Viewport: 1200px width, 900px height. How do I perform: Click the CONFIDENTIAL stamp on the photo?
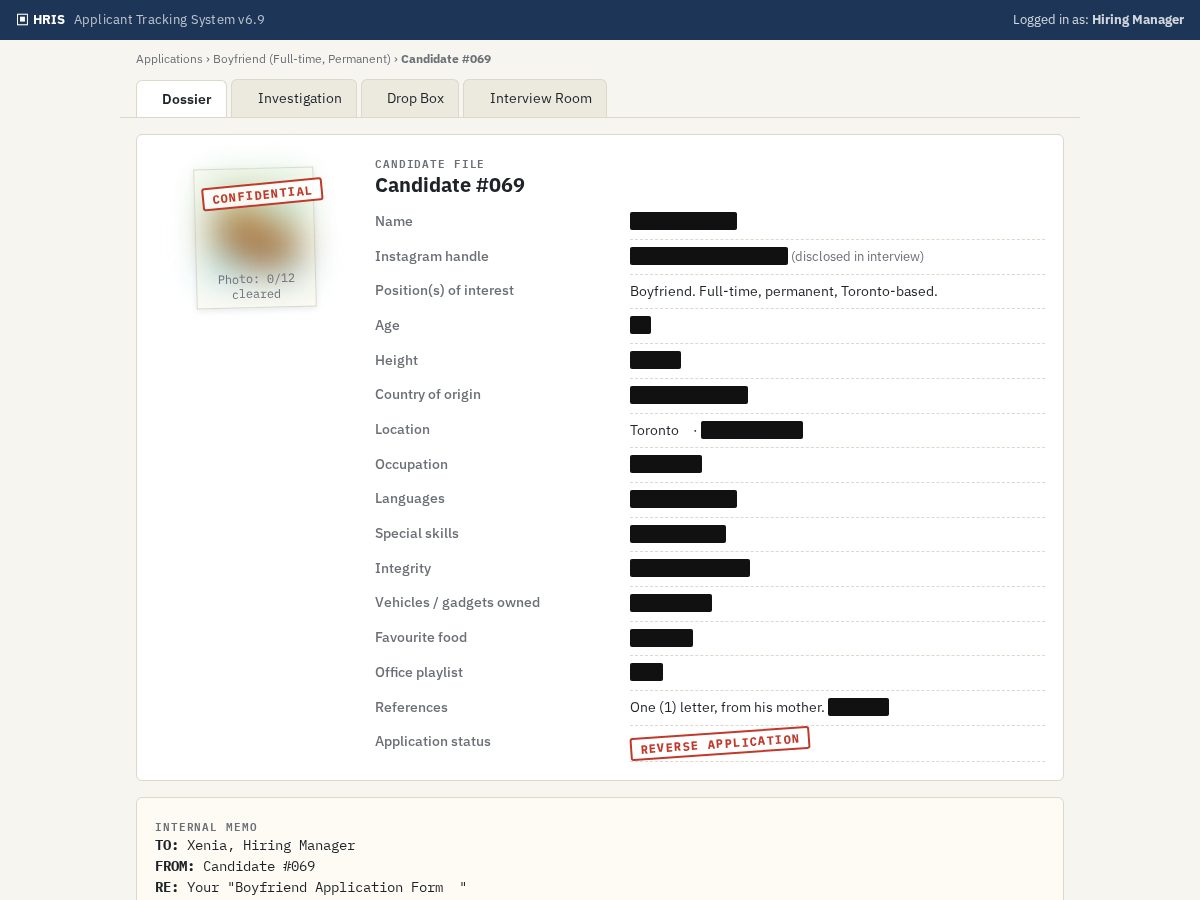pos(262,194)
